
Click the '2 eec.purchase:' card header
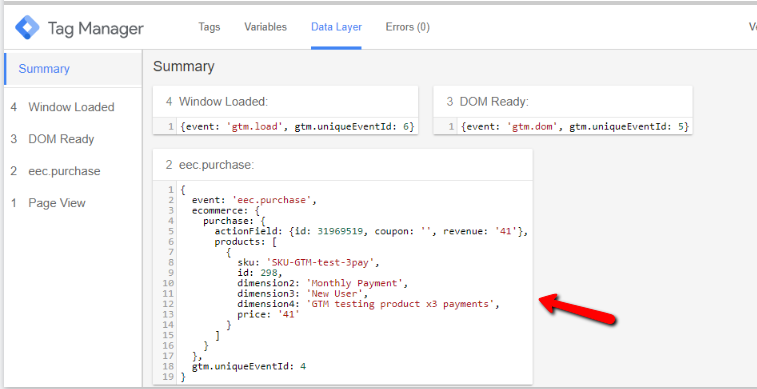tap(343, 165)
